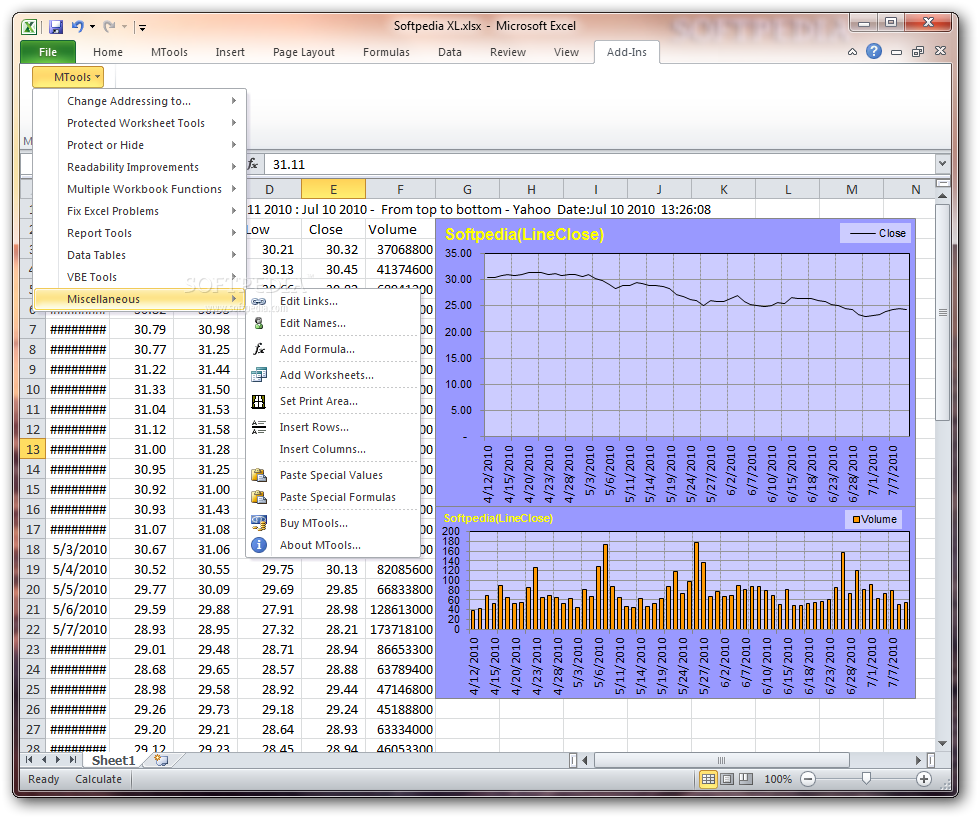
Task: Open the Excel Help question mark icon
Action: tap(874, 51)
